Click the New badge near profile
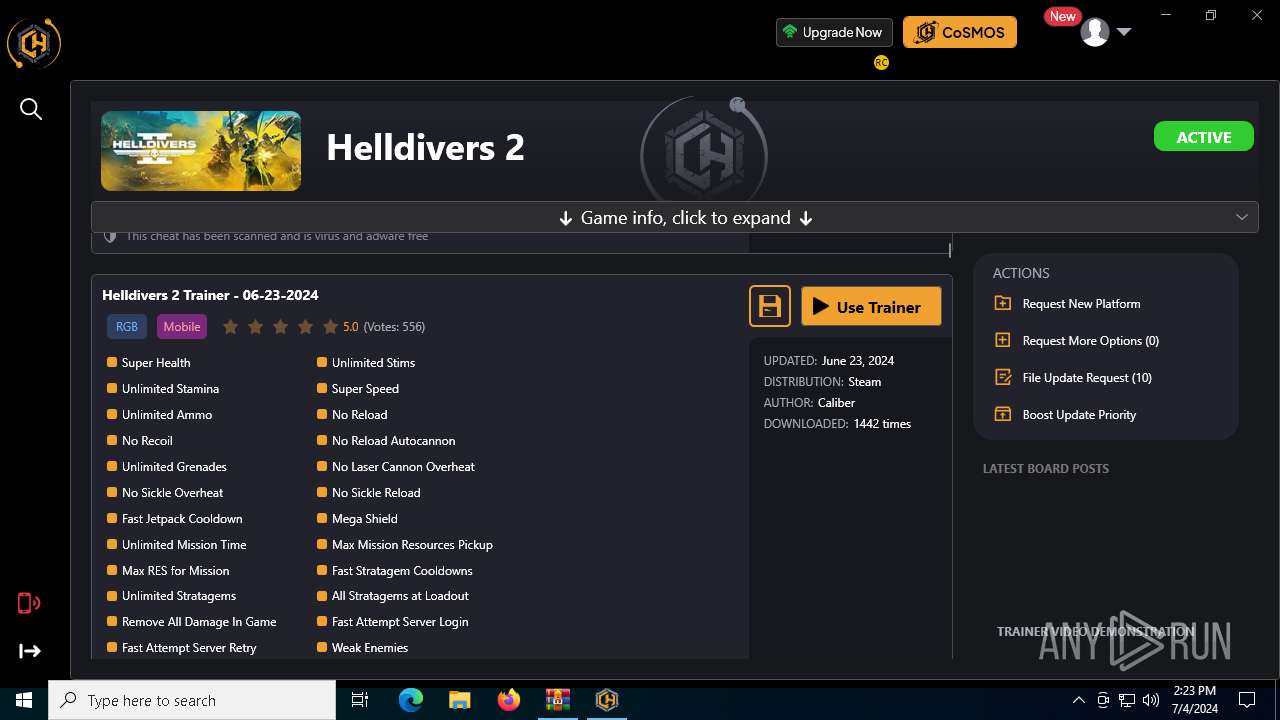 pyautogui.click(x=1062, y=16)
